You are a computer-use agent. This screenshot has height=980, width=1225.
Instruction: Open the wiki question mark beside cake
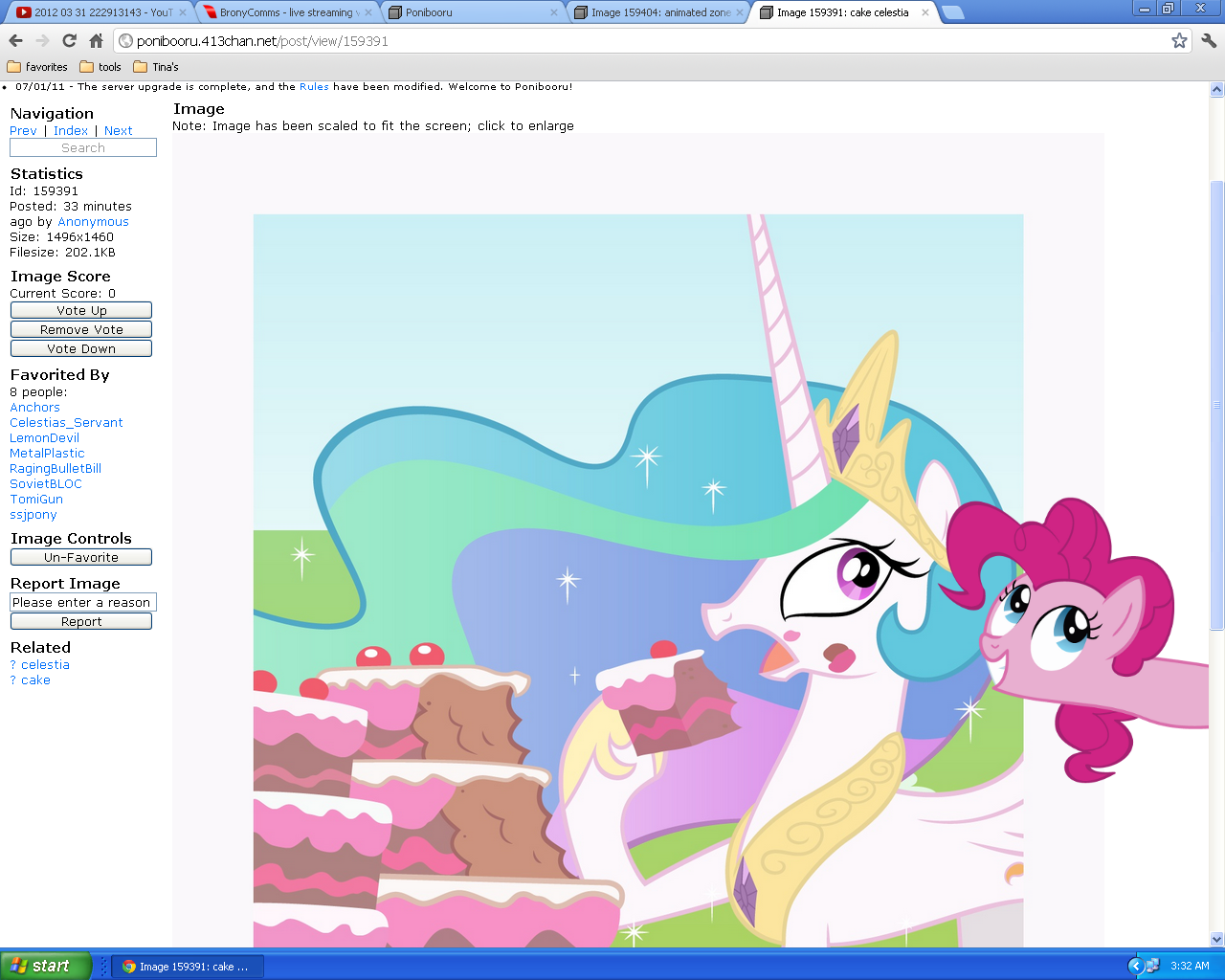point(13,680)
